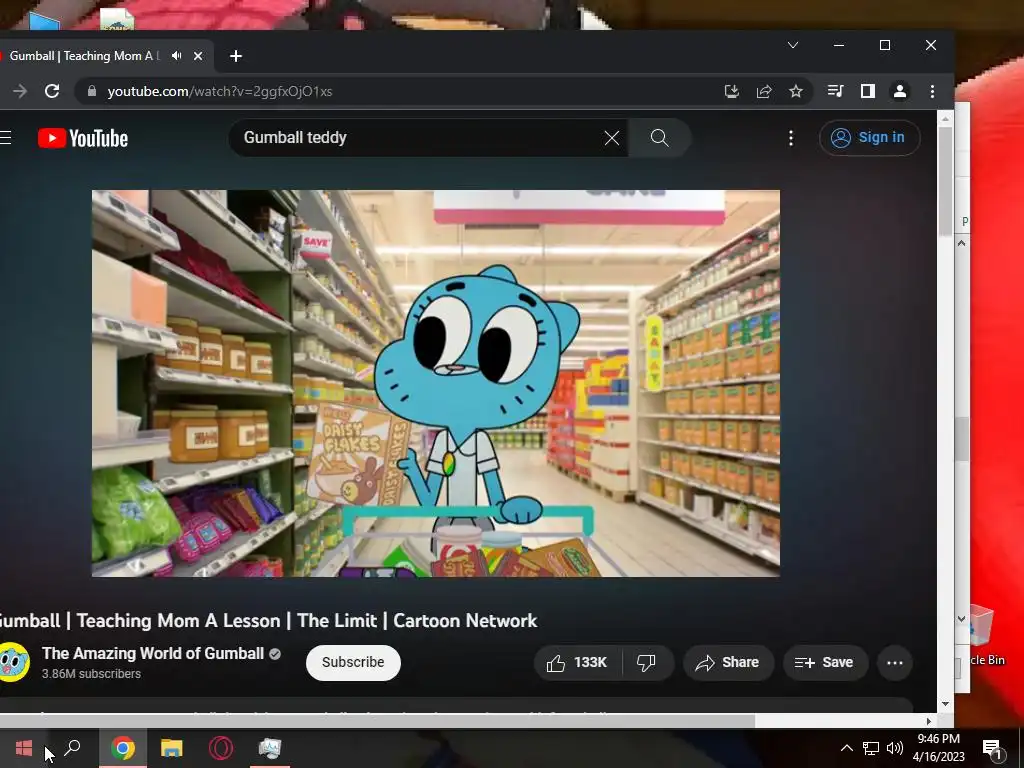
Task: Click the video title text
Action: click(x=268, y=620)
